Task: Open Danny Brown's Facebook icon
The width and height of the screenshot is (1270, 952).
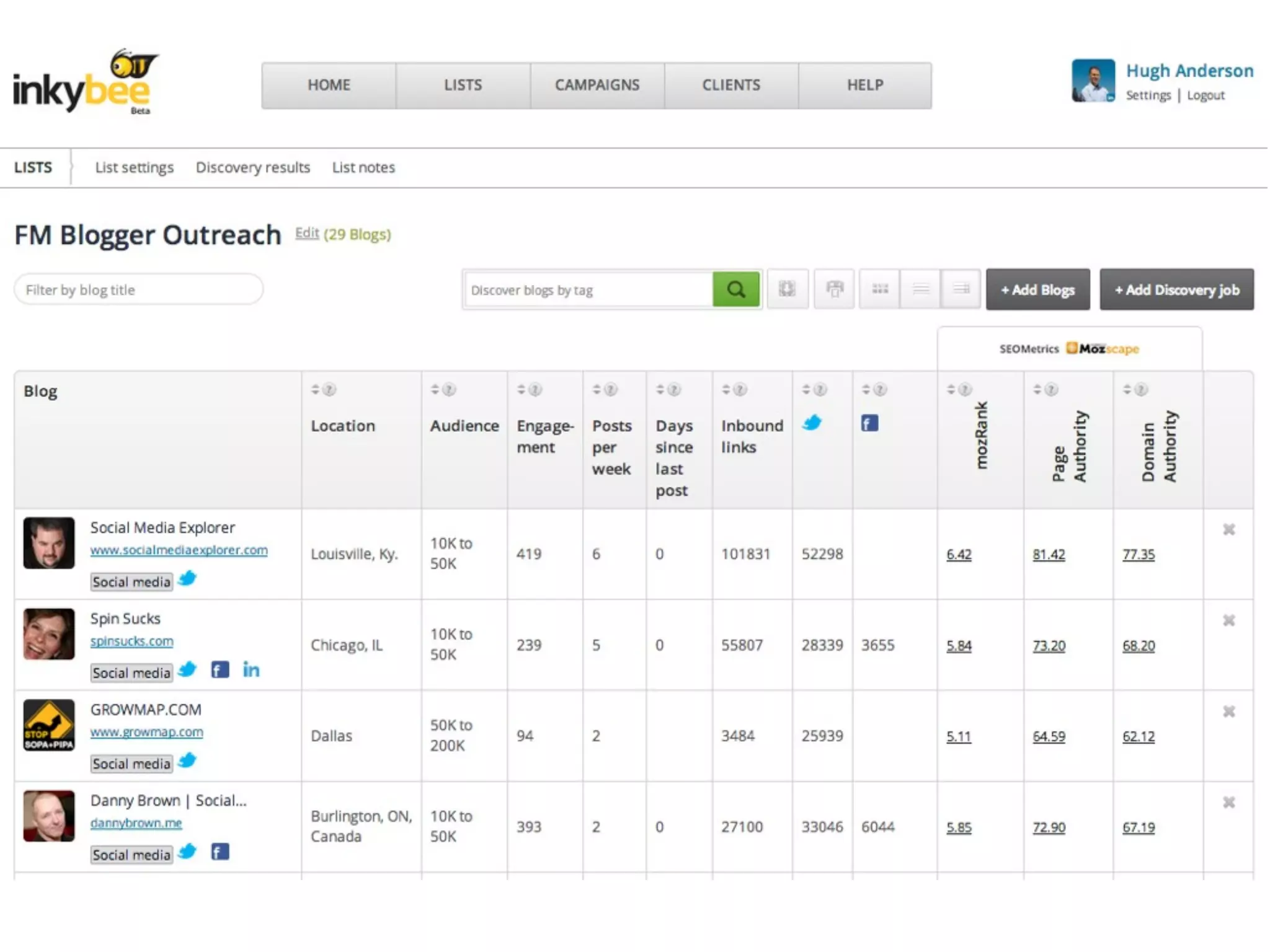Action: point(220,852)
